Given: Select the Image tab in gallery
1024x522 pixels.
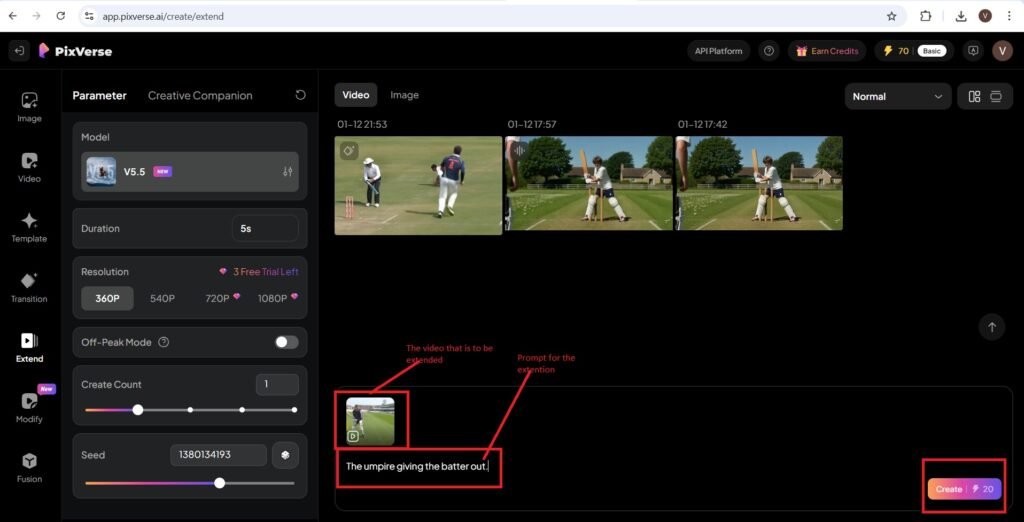Looking at the screenshot, I should coord(404,95).
